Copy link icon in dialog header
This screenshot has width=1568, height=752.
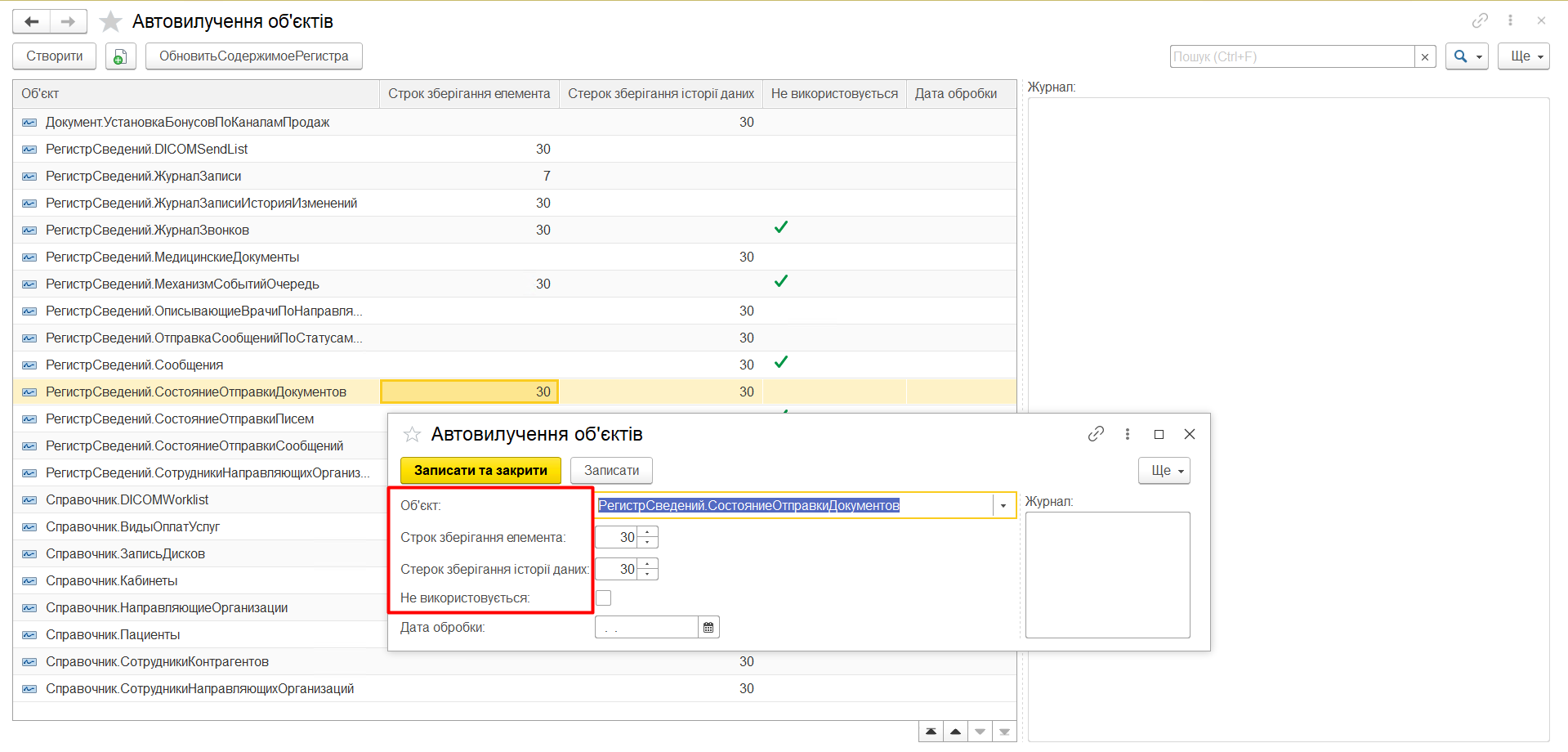point(1096,434)
